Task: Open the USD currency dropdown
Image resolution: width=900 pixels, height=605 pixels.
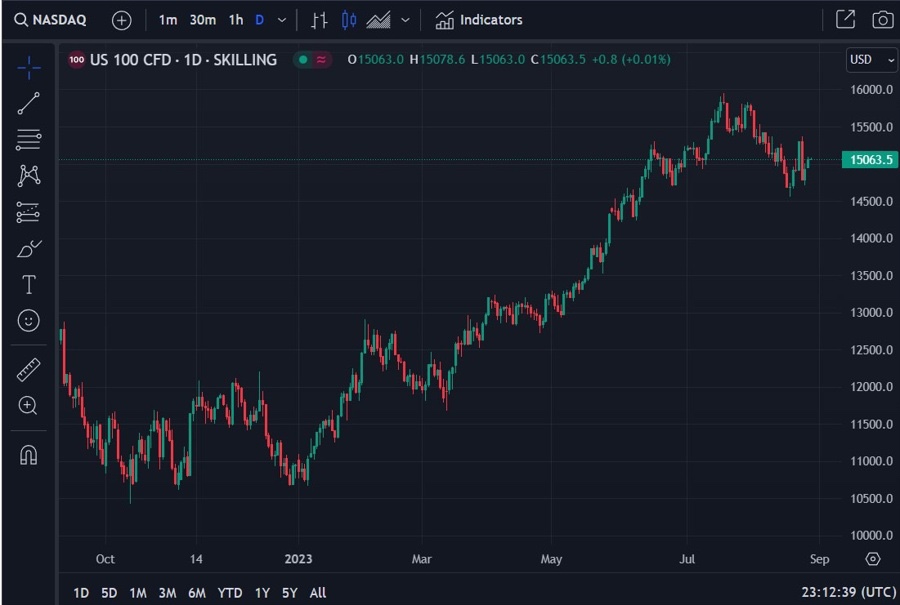Action: pyautogui.click(x=870, y=60)
